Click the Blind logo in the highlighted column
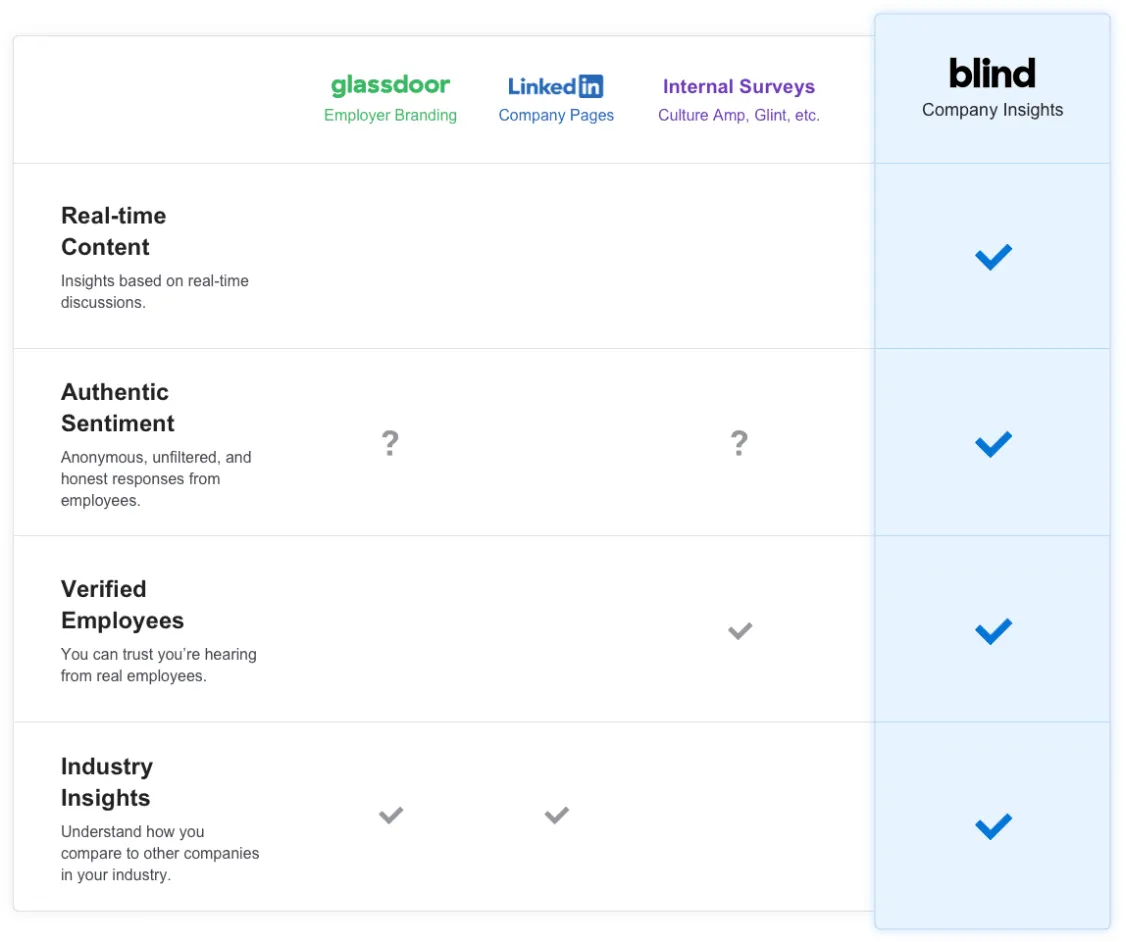The image size is (1126, 942). (992, 73)
